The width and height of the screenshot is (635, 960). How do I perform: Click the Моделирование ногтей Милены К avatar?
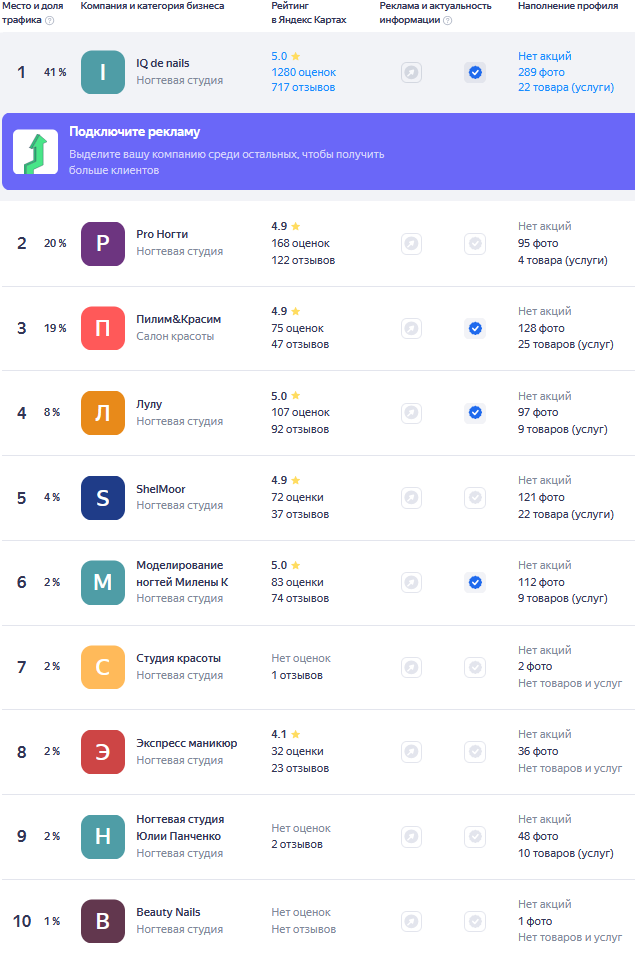pos(103,582)
